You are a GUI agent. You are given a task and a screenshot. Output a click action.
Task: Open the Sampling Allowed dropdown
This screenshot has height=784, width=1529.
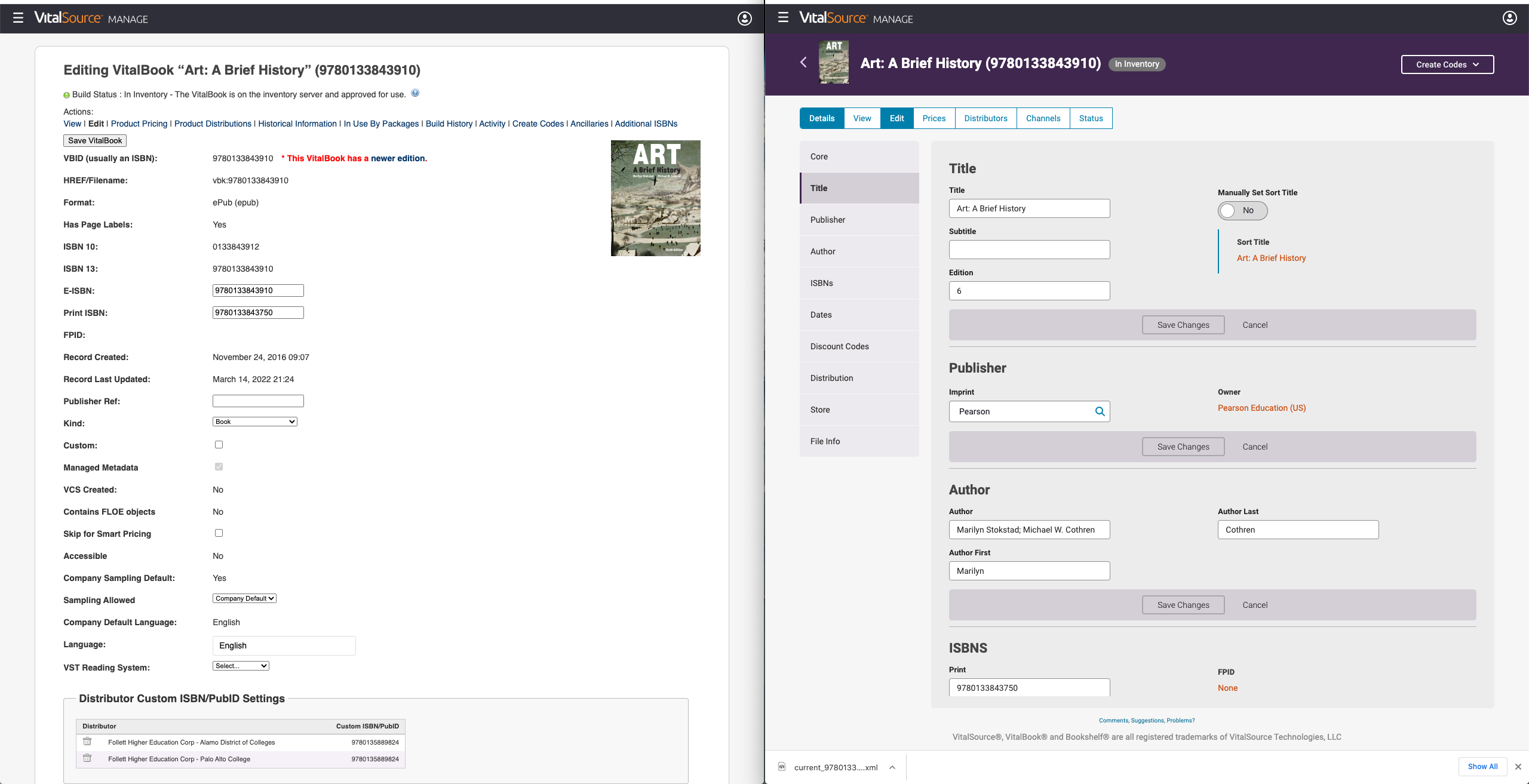point(244,598)
